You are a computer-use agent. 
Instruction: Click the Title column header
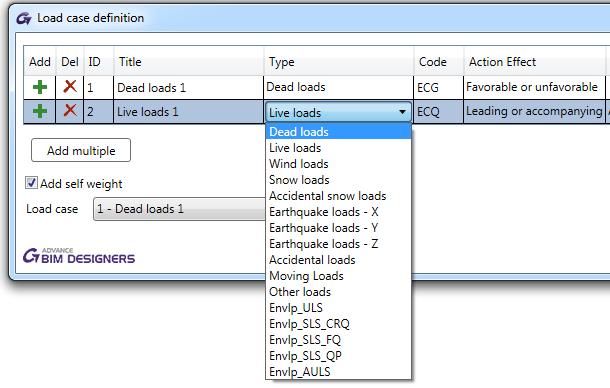188,61
